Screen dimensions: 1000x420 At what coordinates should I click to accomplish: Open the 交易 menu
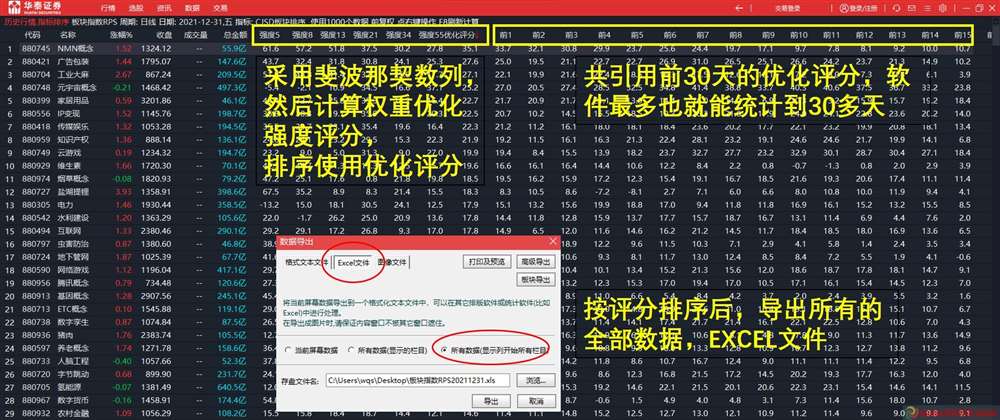[x=219, y=8]
